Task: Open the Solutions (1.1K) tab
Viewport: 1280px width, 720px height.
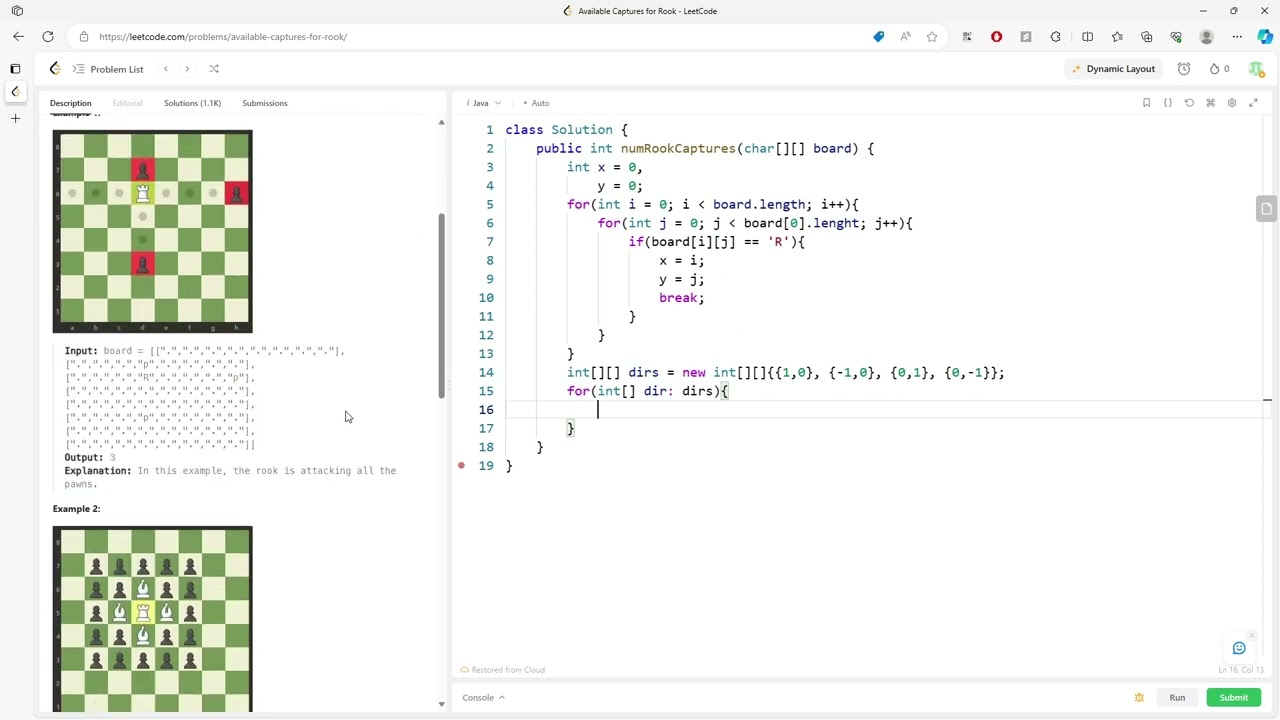Action: click(x=192, y=103)
